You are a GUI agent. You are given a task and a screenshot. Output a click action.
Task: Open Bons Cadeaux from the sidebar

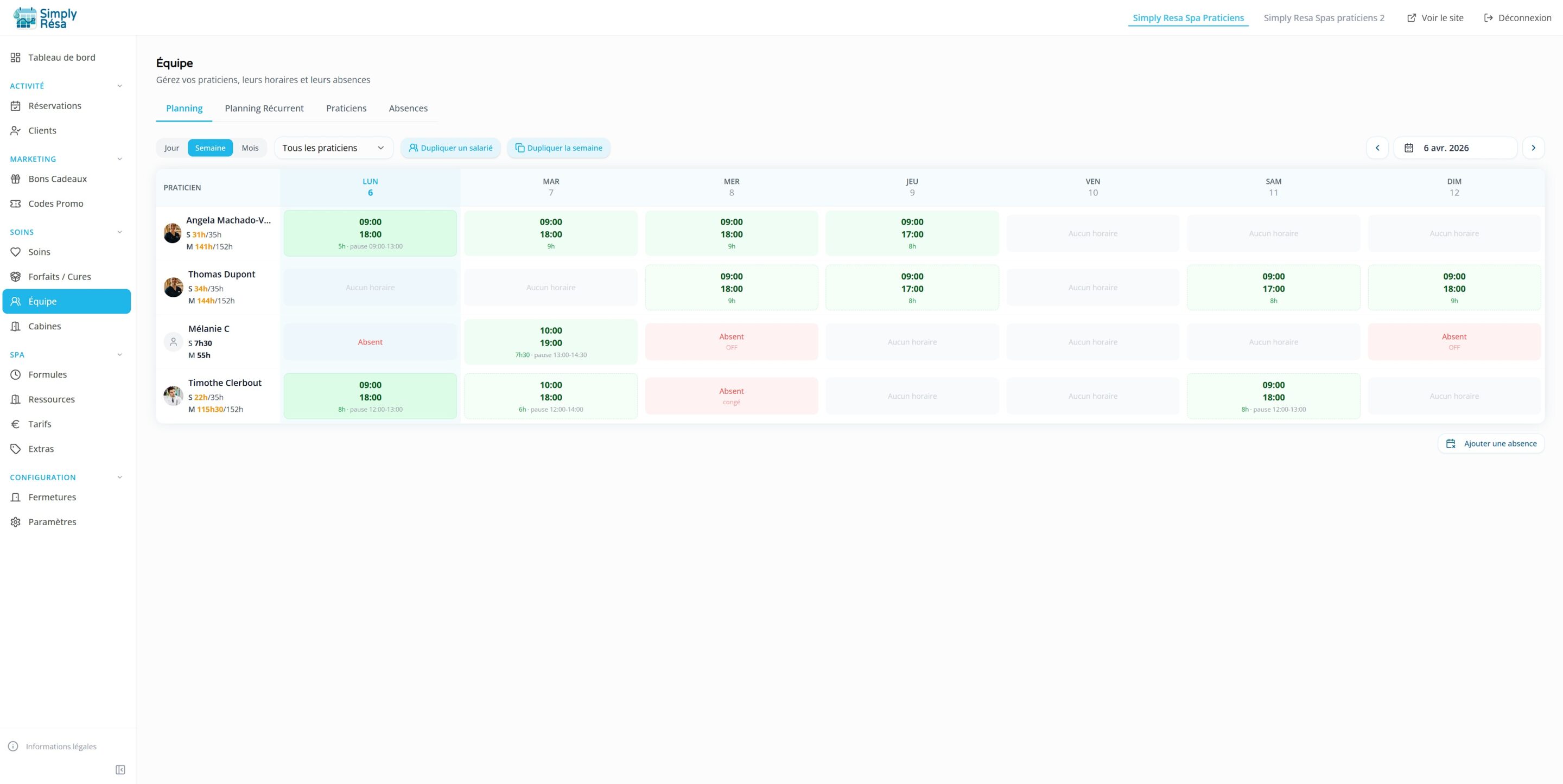tap(58, 179)
